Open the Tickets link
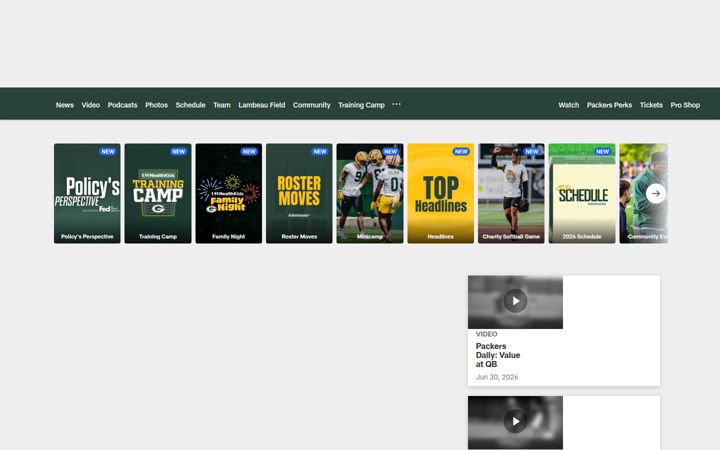 [651, 105]
